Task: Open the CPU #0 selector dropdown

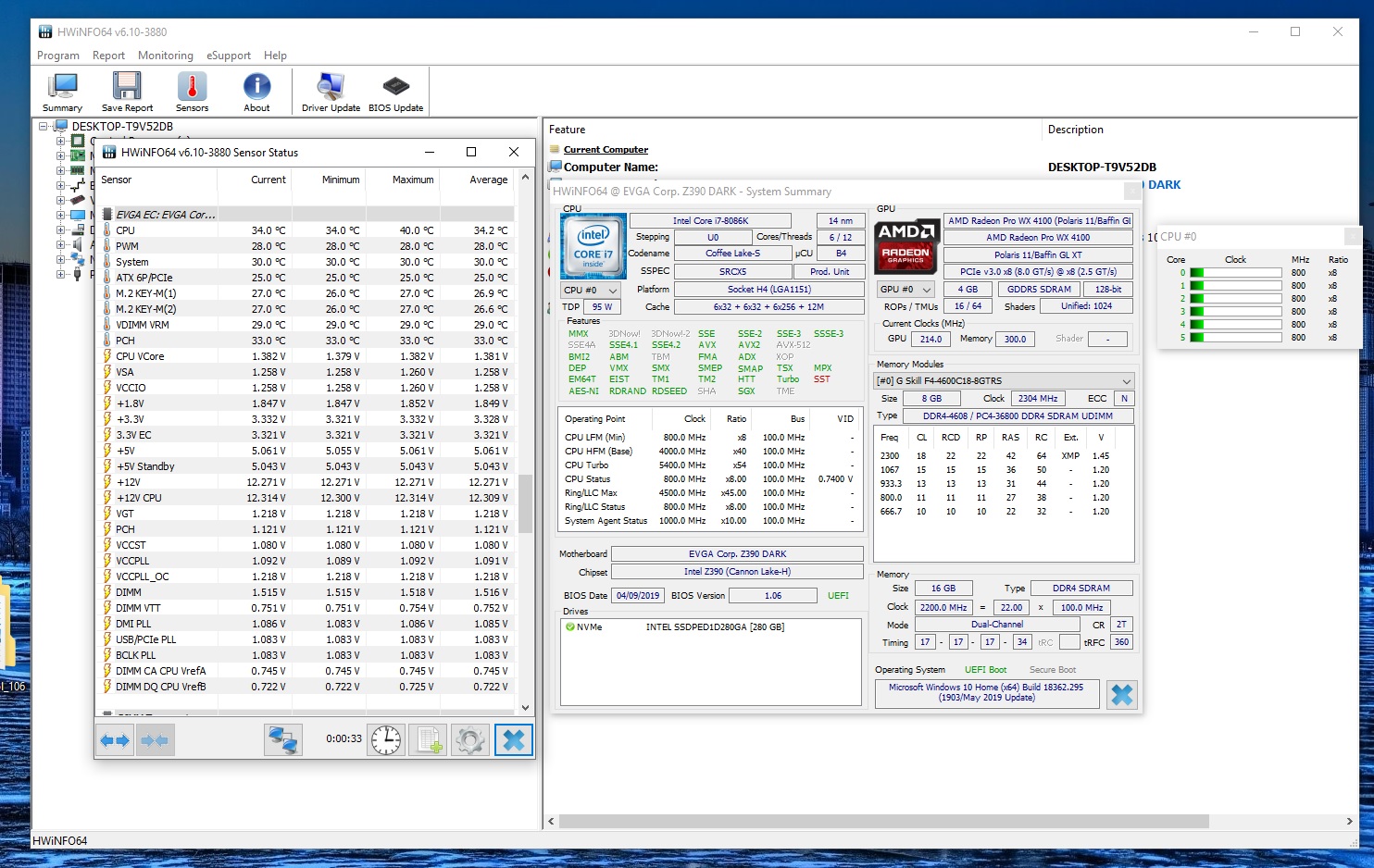Action: [x=591, y=290]
